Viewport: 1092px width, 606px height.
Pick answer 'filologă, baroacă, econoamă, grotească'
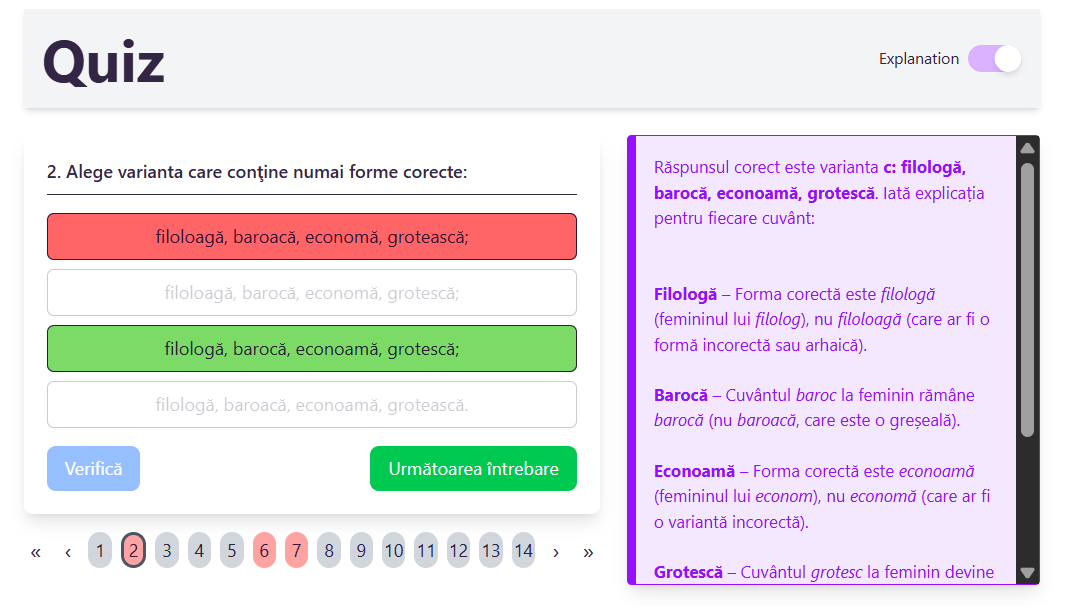click(312, 405)
